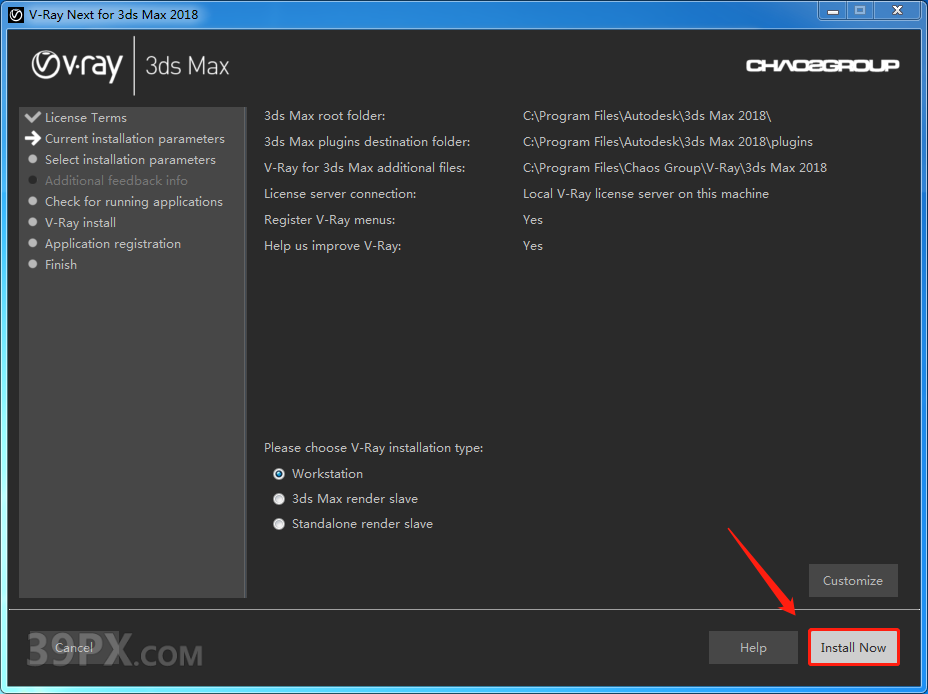The height and width of the screenshot is (694, 928).
Task: Click License server connection label
Action: tap(340, 194)
